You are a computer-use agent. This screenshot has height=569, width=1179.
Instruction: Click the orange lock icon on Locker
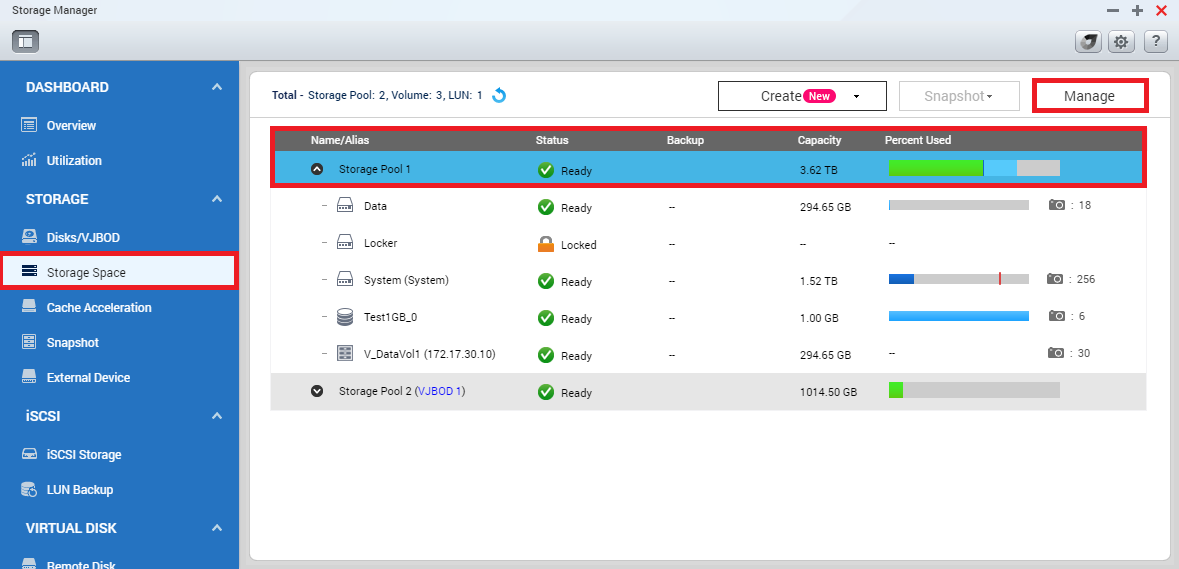pyautogui.click(x=546, y=244)
